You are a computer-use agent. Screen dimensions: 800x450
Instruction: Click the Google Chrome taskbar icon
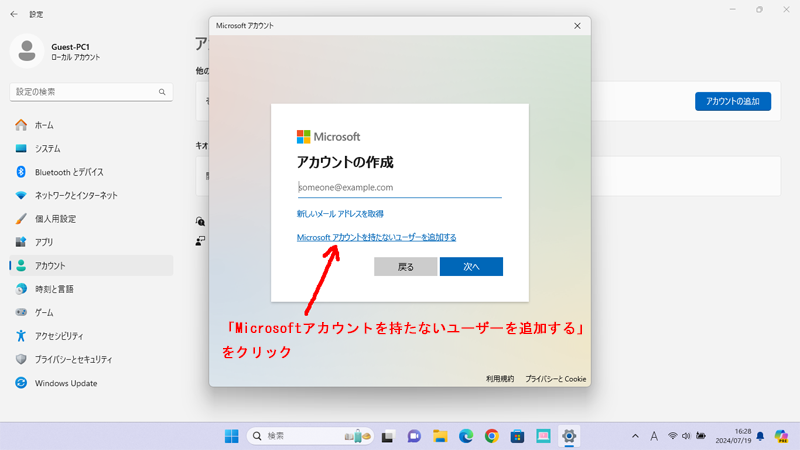[491, 436]
